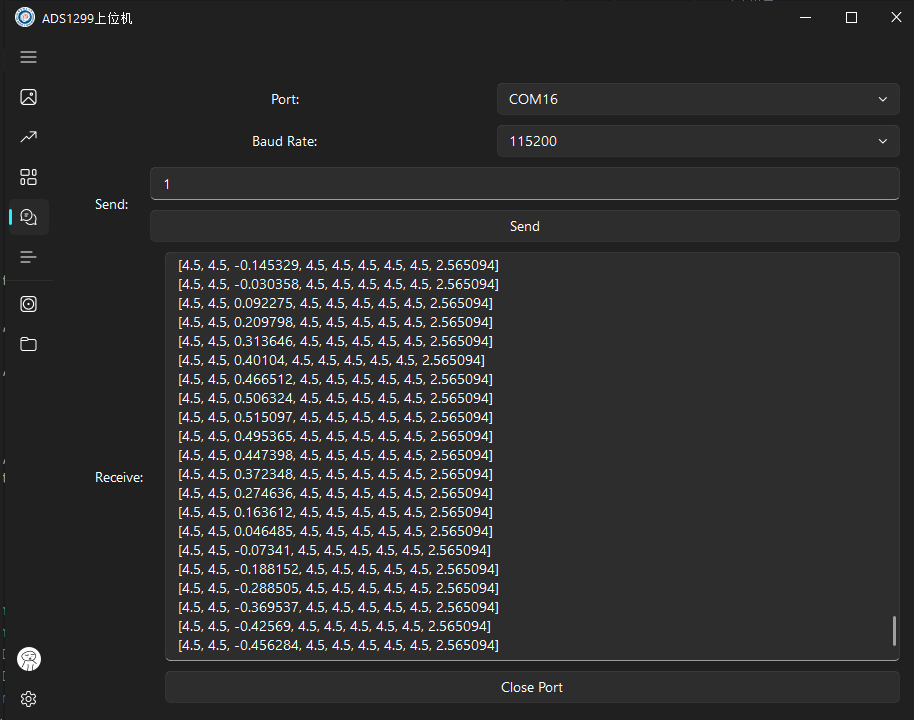The width and height of the screenshot is (914, 720).
Task: Open the text lines page in the sidebar
Action: click(28, 257)
